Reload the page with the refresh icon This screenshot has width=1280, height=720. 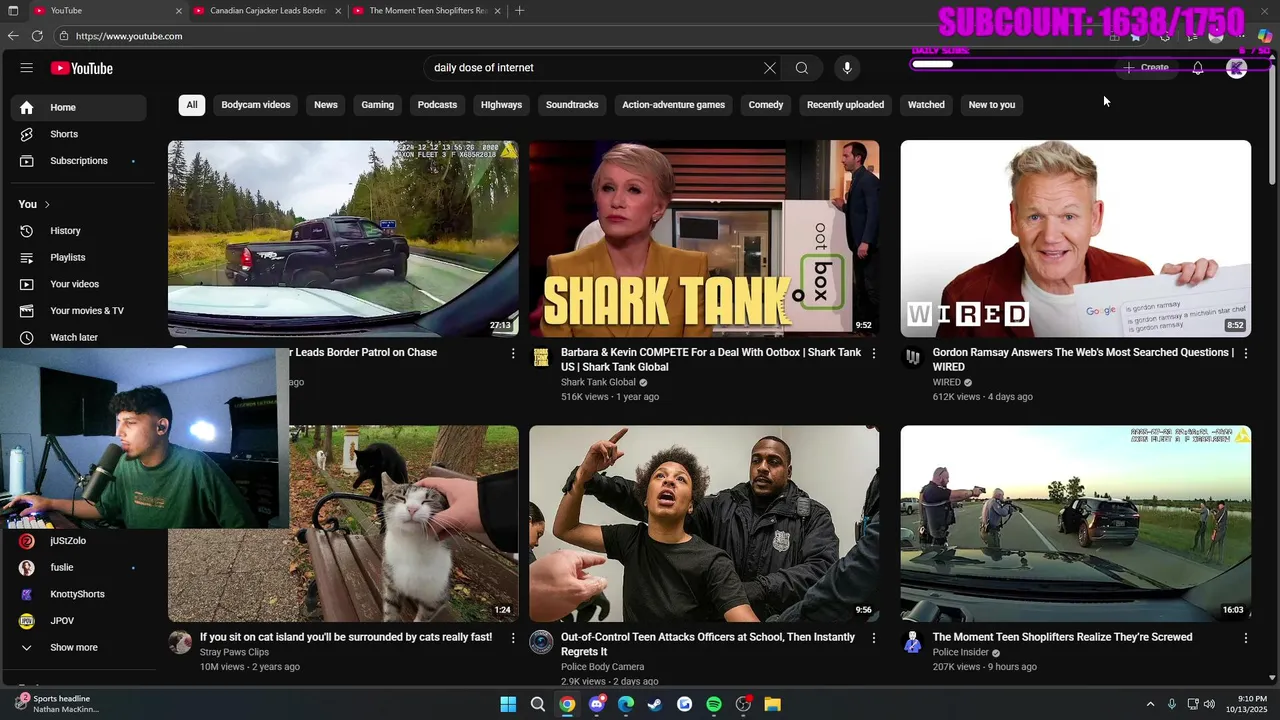pyautogui.click(x=37, y=36)
